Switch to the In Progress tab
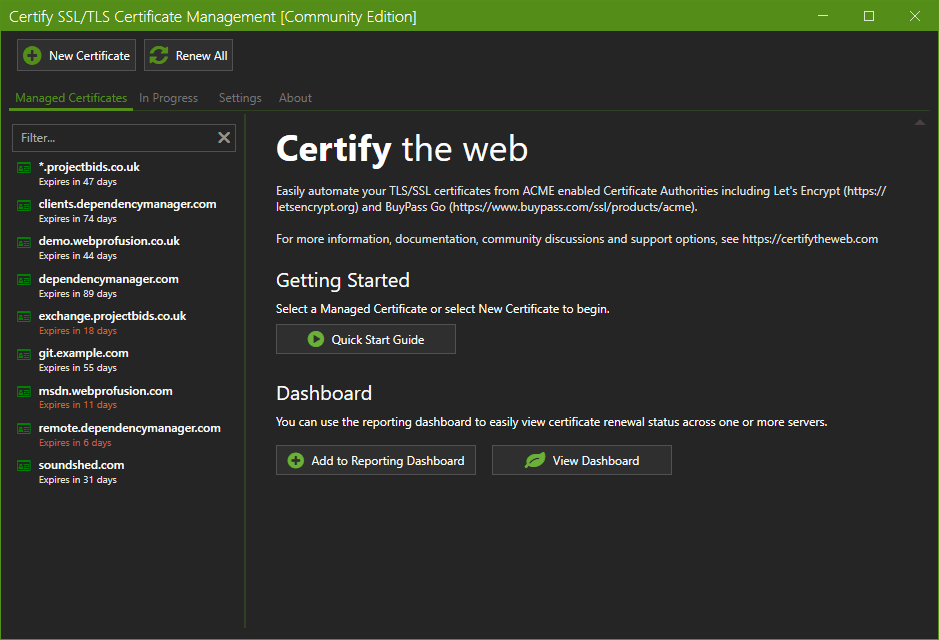 coord(168,98)
